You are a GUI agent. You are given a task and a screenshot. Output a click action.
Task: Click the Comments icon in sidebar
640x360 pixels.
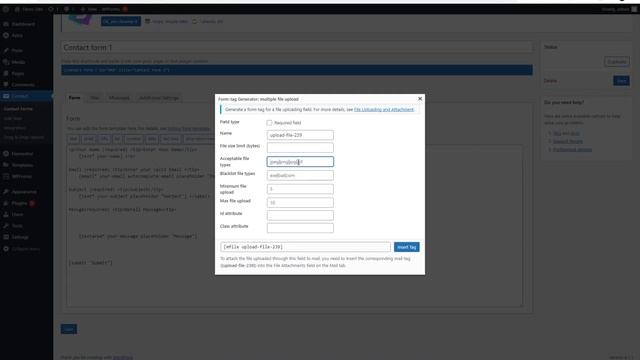(x=6, y=84)
